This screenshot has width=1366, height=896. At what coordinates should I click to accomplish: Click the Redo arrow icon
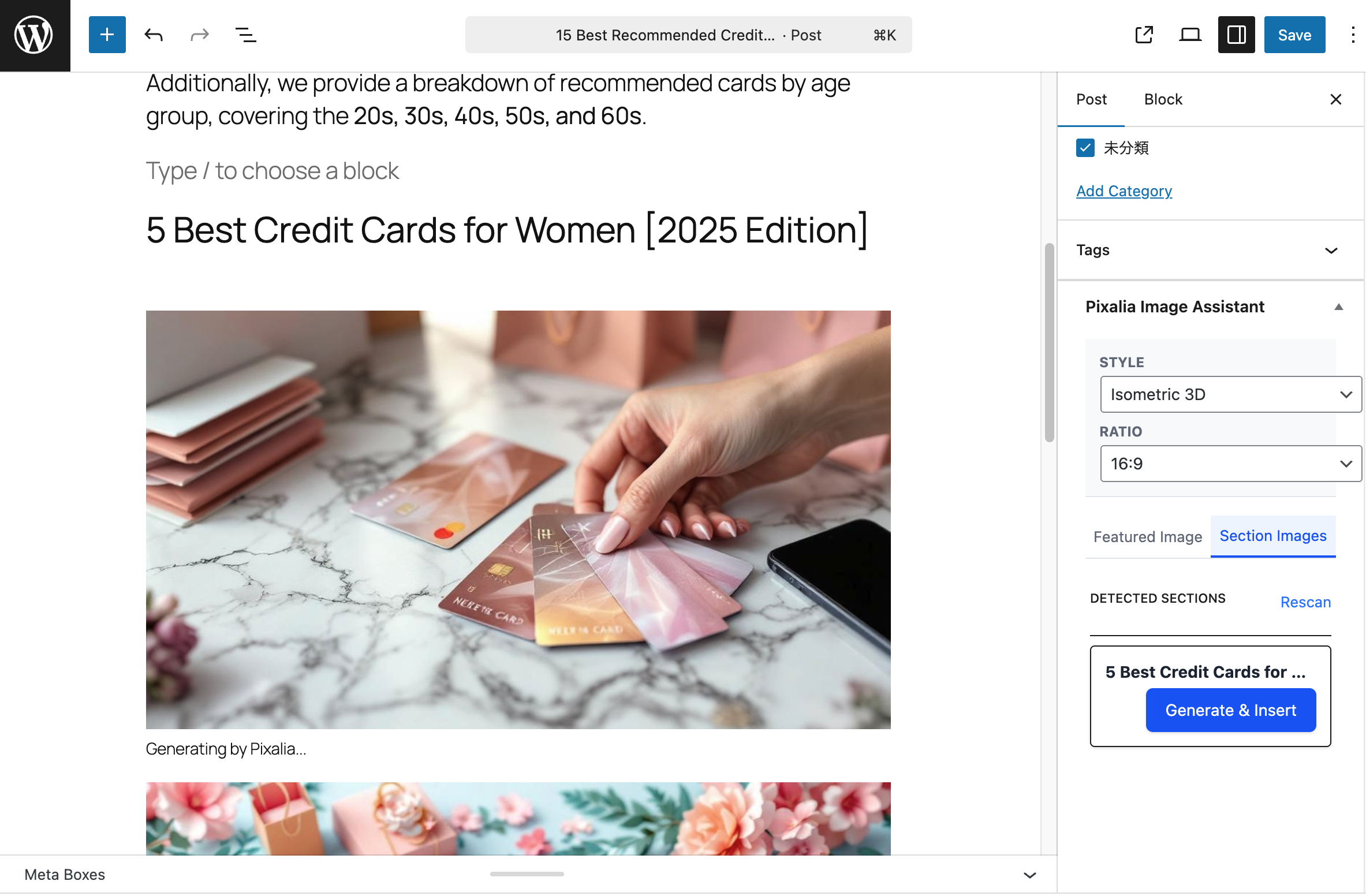[x=199, y=35]
